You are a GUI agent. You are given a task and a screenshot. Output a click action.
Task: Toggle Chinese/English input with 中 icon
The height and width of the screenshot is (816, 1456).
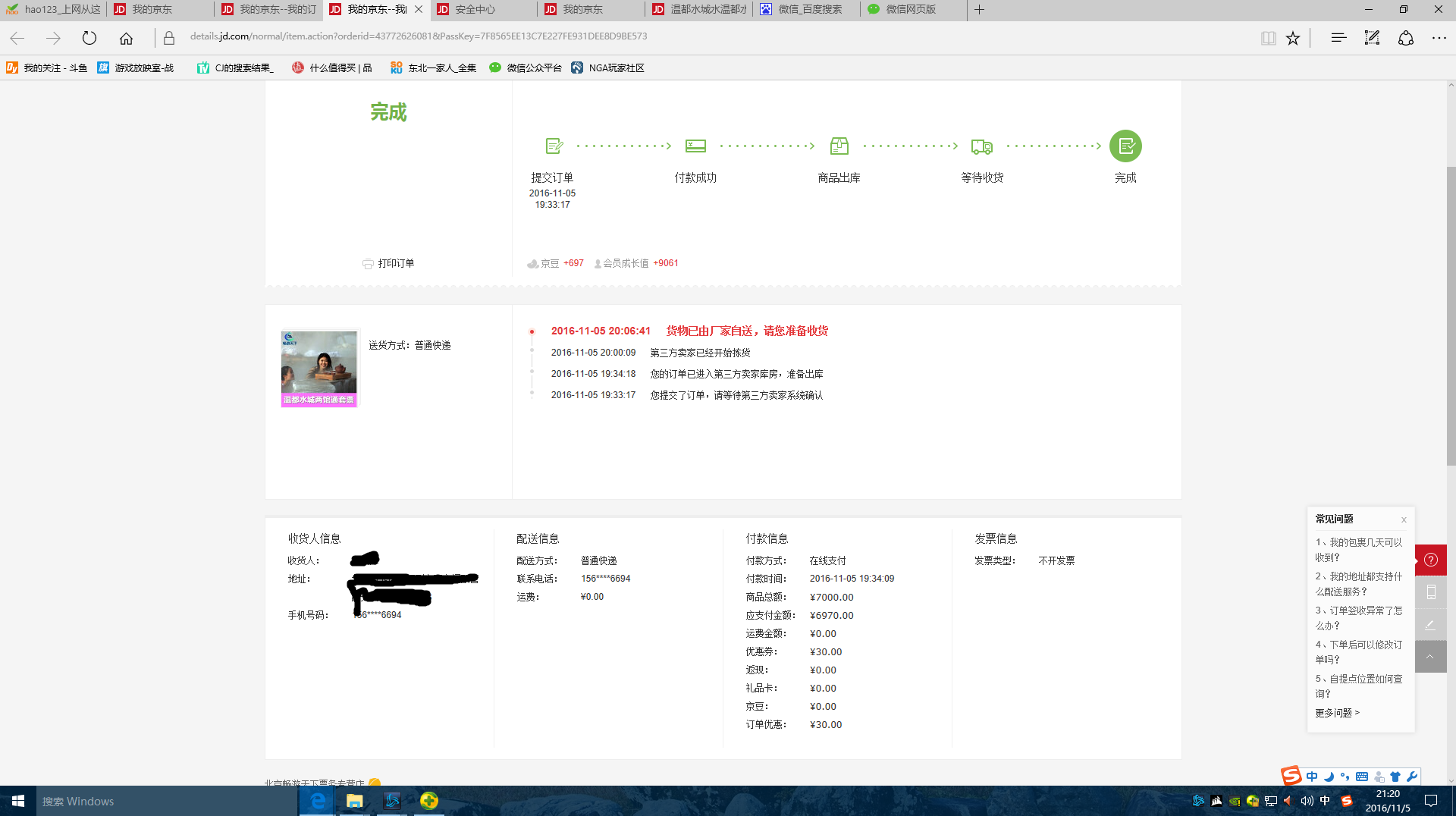1311,777
